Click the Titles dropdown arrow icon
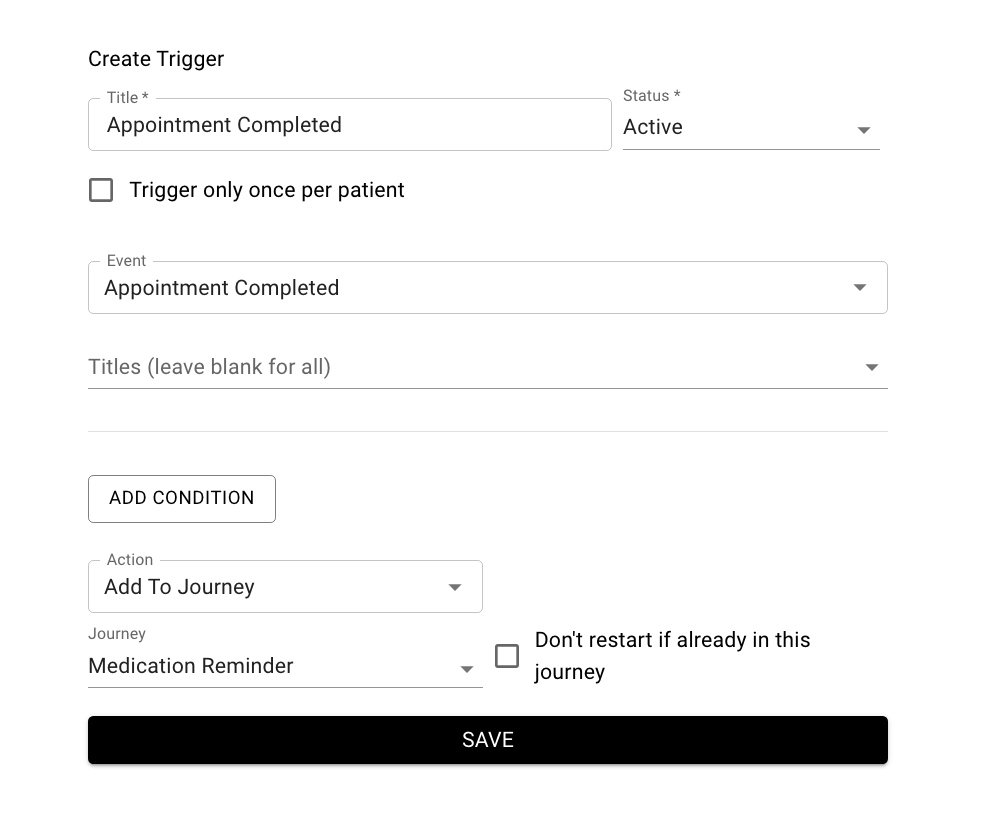Screen dimensions: 1002x838 click(x=871, y=366)
